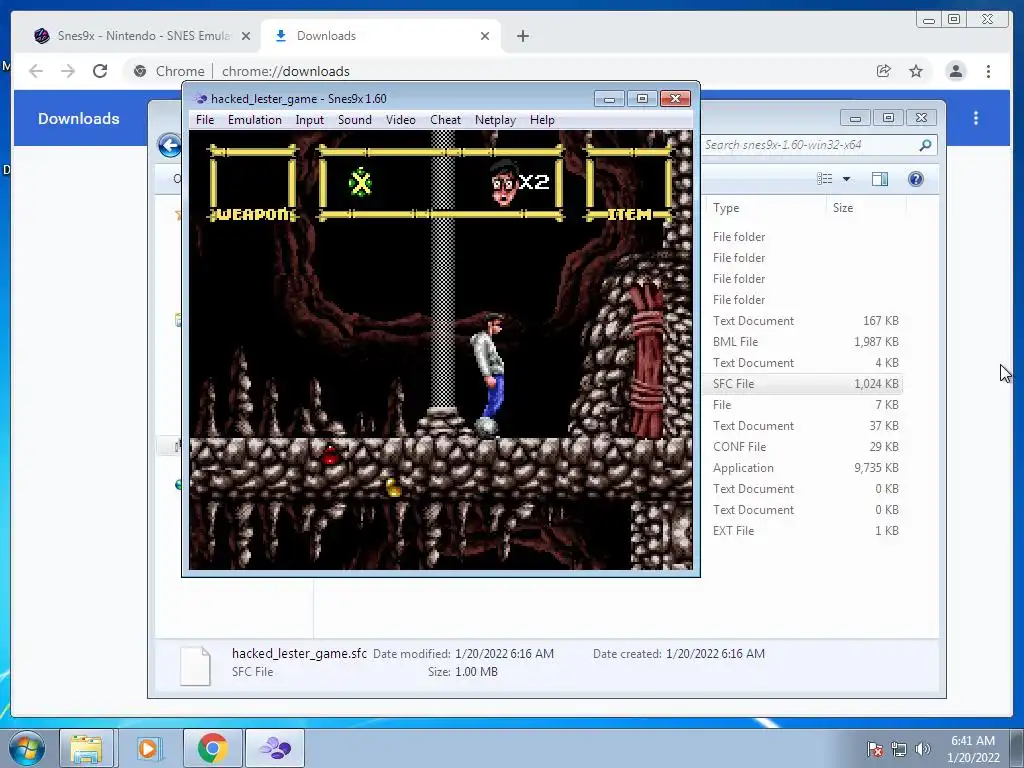Open the Chrome profile avatar

click(955, 71)
